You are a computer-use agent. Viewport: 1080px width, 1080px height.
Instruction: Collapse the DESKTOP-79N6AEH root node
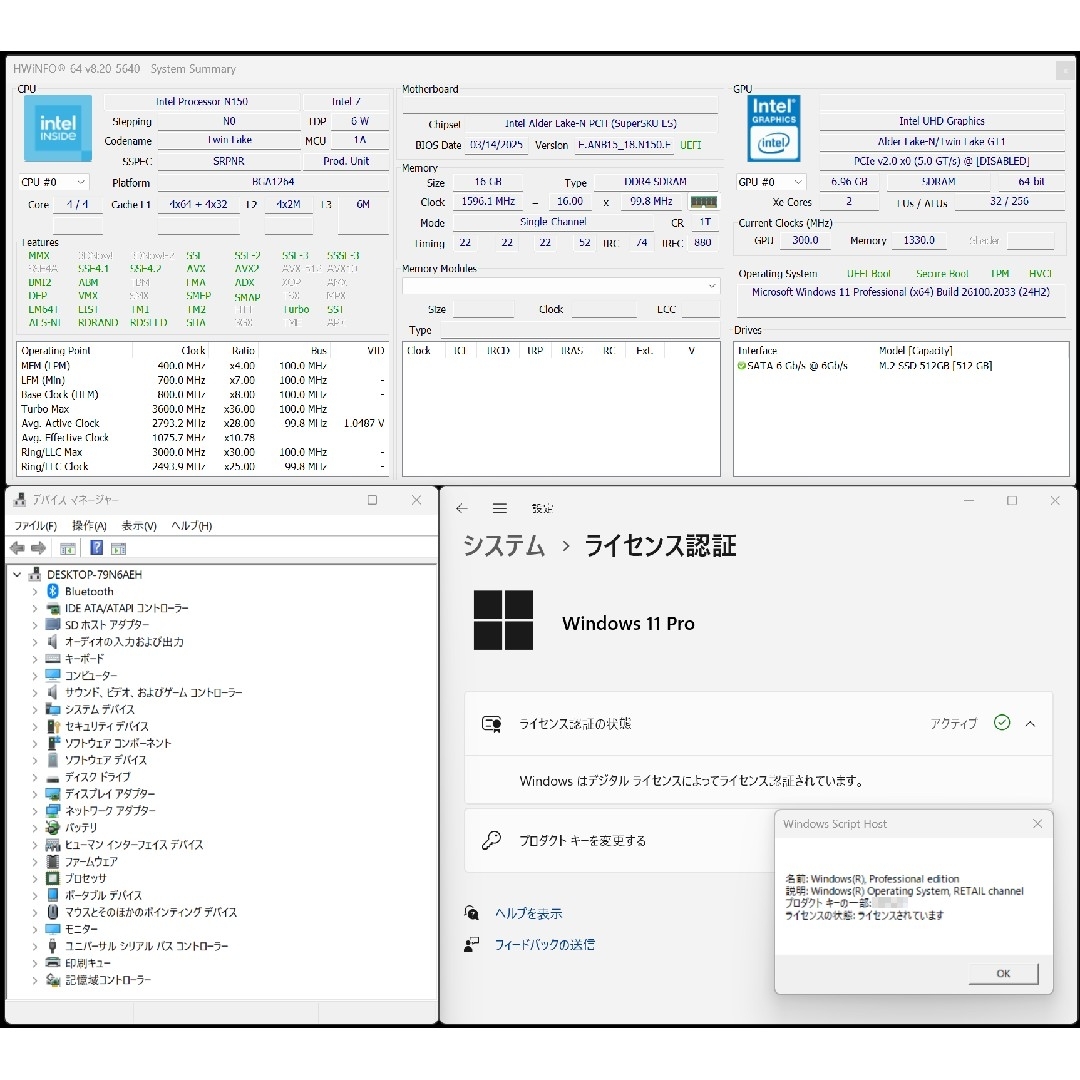pyautogui.click(x=17, y=574)
